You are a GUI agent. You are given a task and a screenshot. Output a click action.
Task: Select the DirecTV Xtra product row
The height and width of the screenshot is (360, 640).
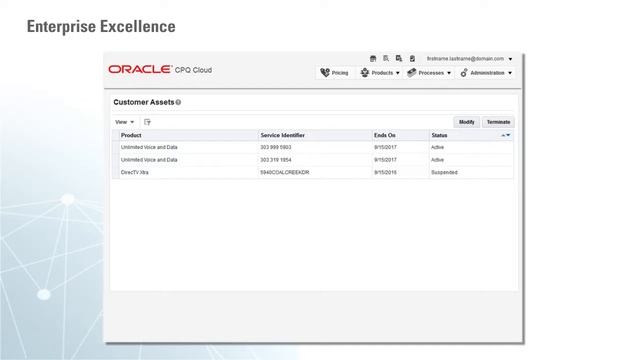point(313,173)
